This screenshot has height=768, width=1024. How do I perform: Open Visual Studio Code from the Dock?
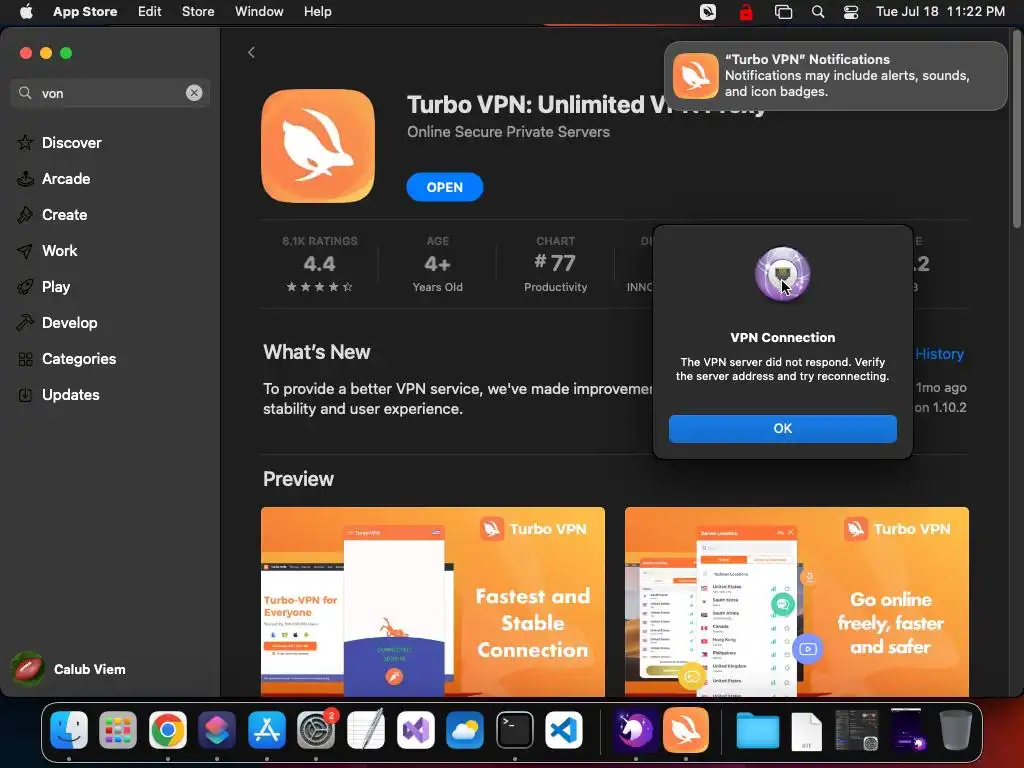point(564,730)
